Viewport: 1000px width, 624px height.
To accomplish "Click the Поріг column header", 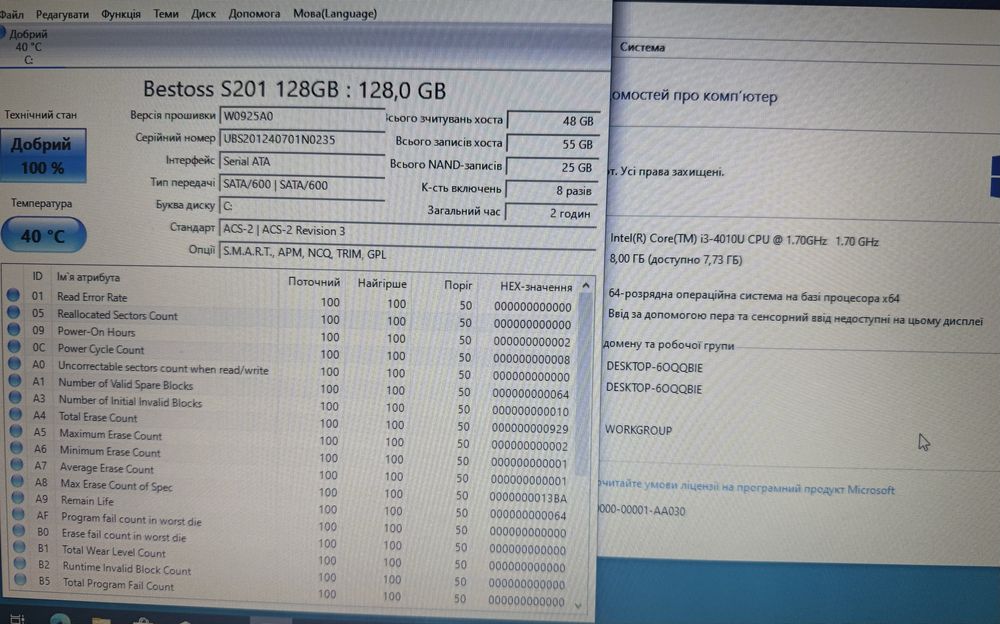I will coord(458,285).
